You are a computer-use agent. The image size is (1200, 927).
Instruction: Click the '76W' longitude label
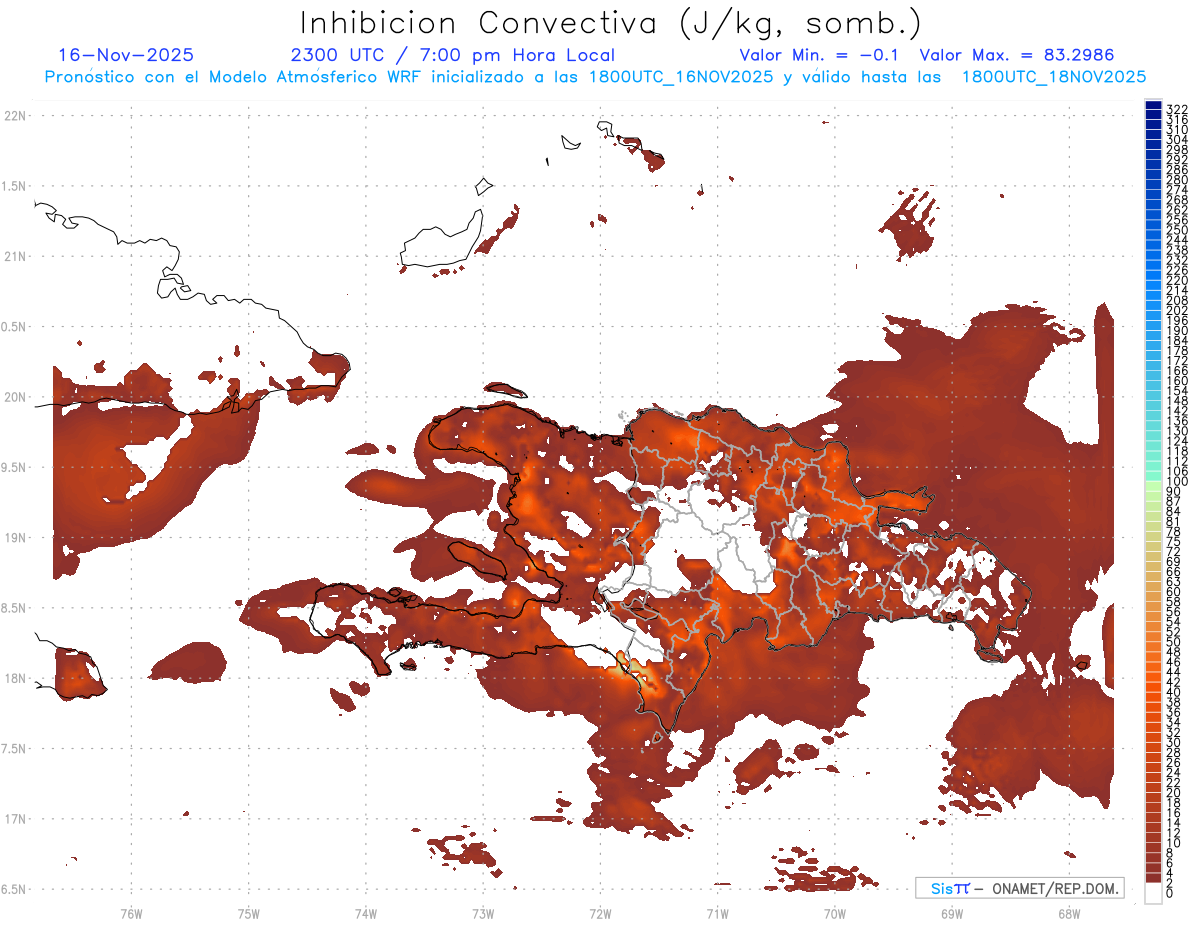[131, 913]
